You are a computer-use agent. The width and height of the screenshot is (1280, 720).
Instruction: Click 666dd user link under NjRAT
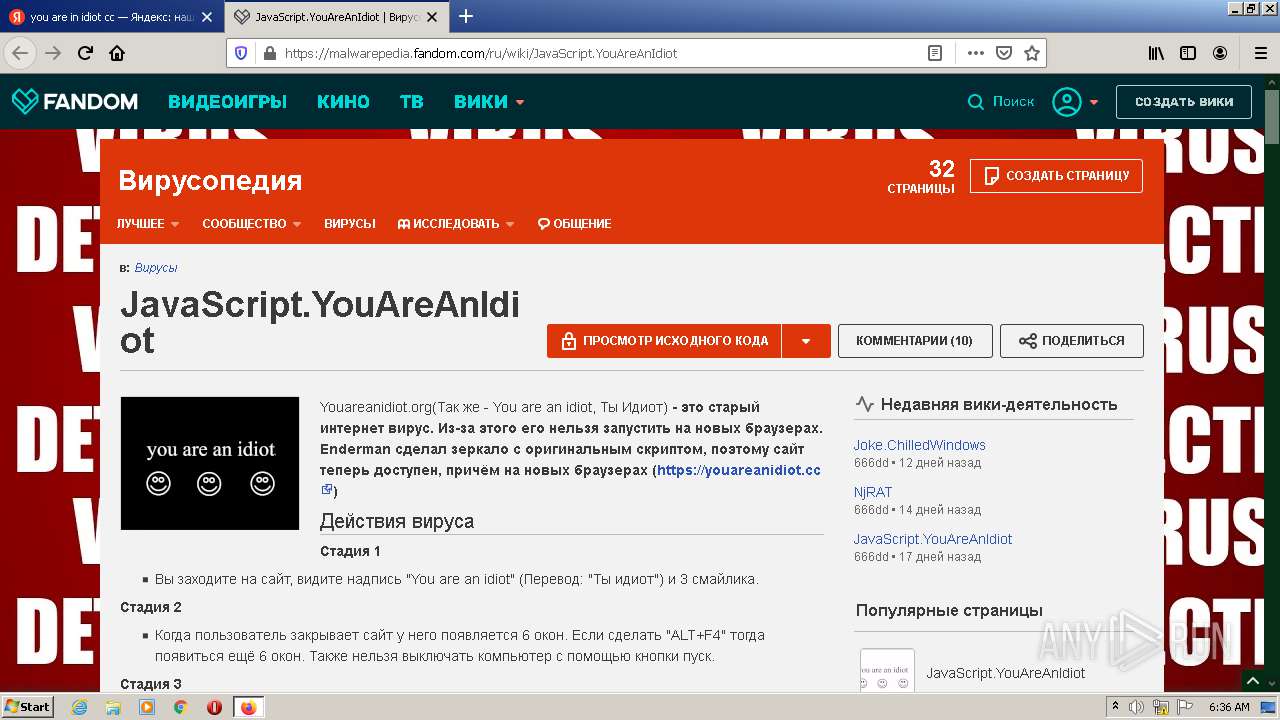coord(871,510)
